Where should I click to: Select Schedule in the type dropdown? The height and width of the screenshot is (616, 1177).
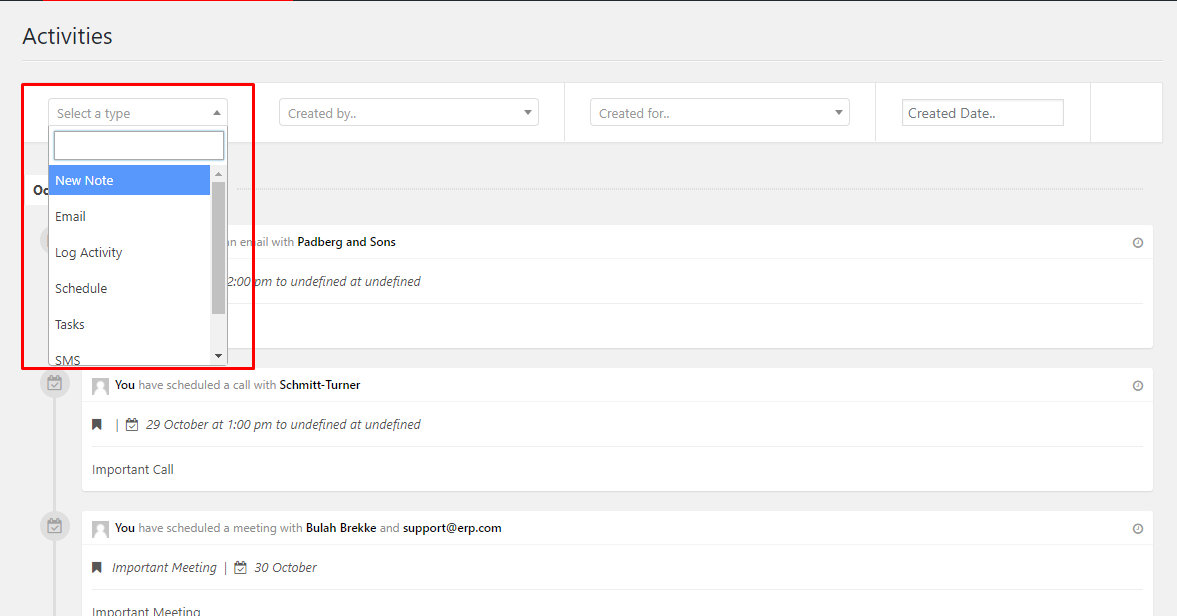point(129,289)
